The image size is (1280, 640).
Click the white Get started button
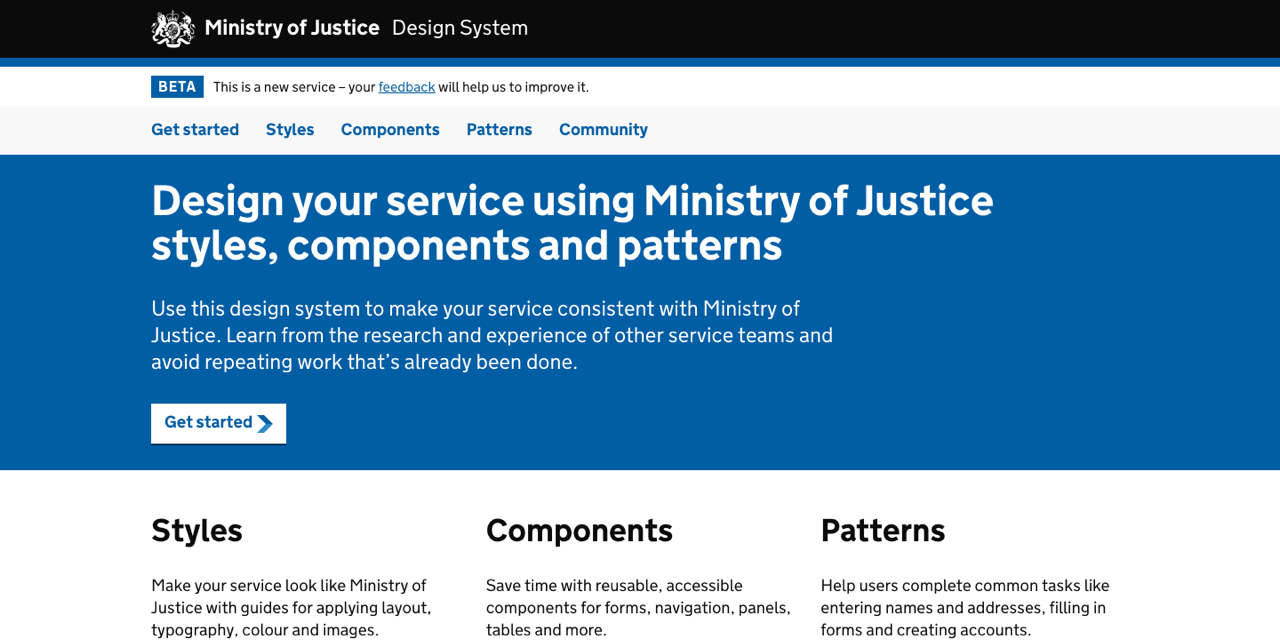pyautogui.click(x=218, y=423)
